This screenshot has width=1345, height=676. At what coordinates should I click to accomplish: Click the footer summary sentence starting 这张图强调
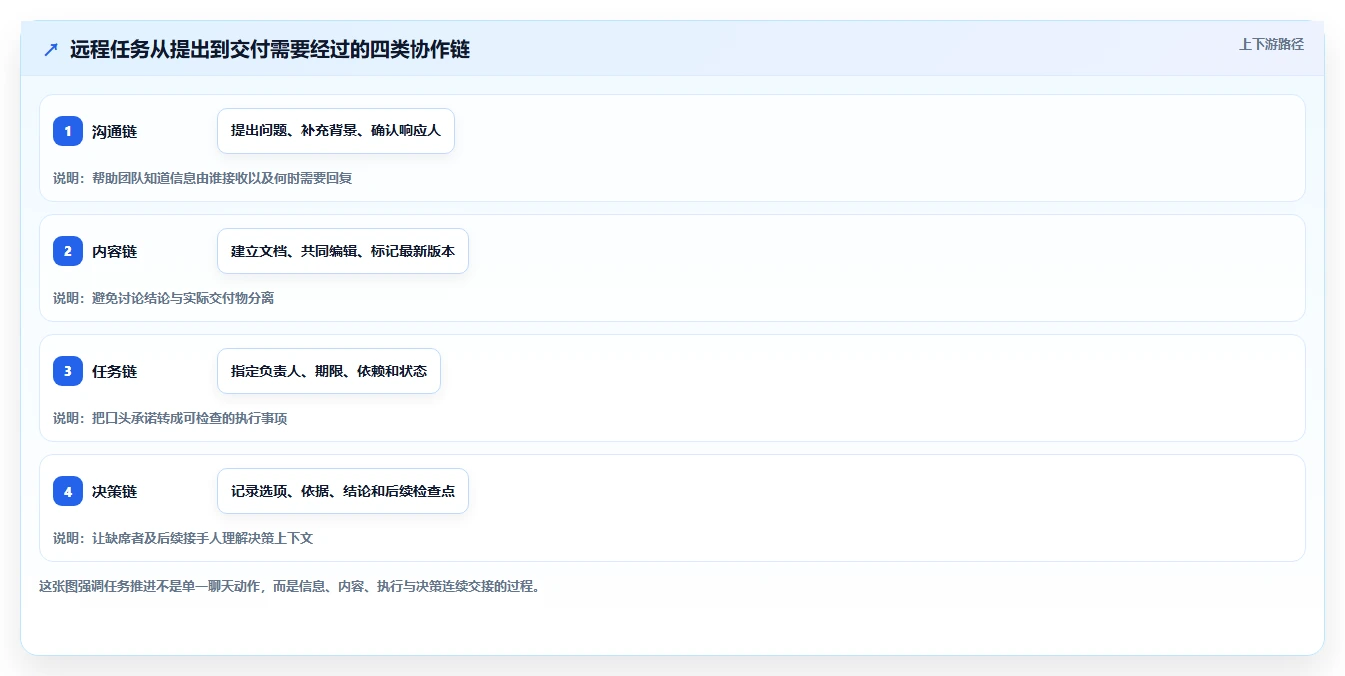click(291, 587)
